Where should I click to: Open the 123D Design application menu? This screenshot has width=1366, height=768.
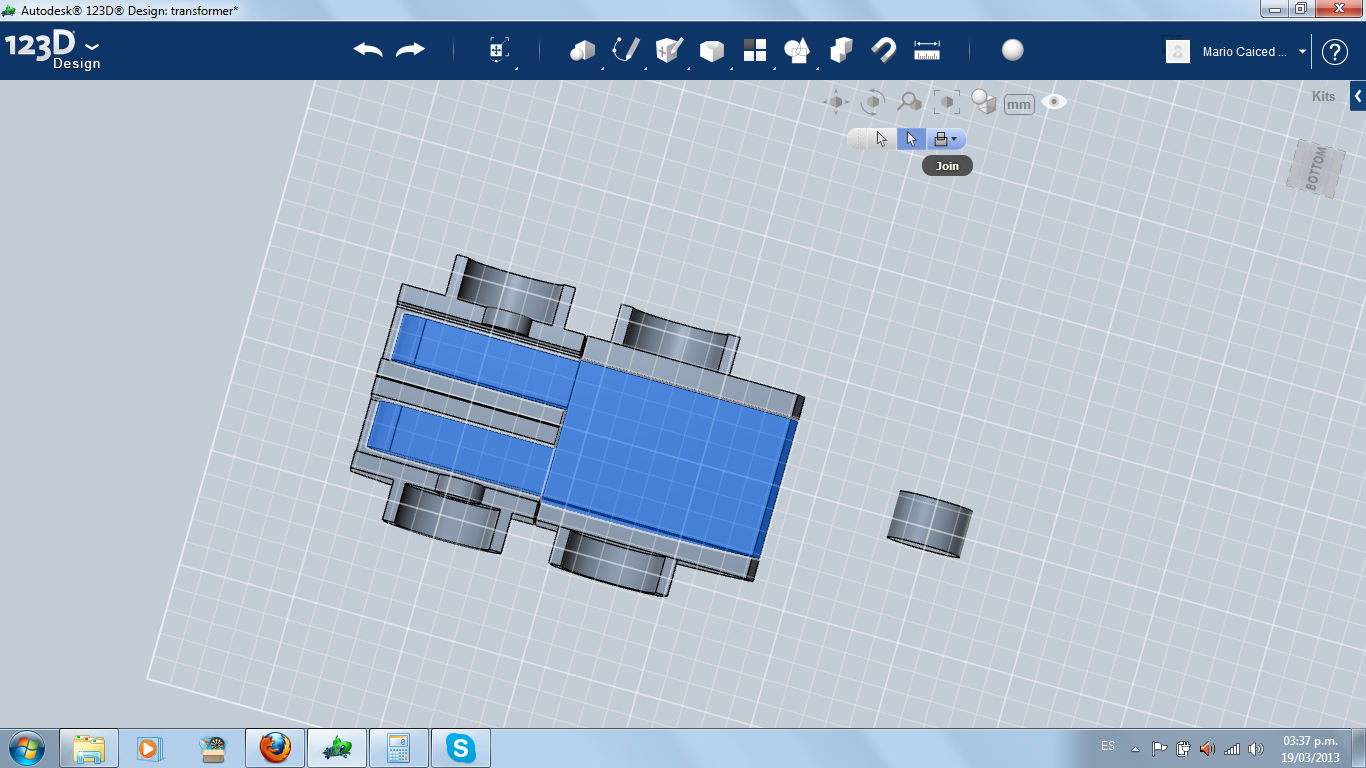pos(53,50)
